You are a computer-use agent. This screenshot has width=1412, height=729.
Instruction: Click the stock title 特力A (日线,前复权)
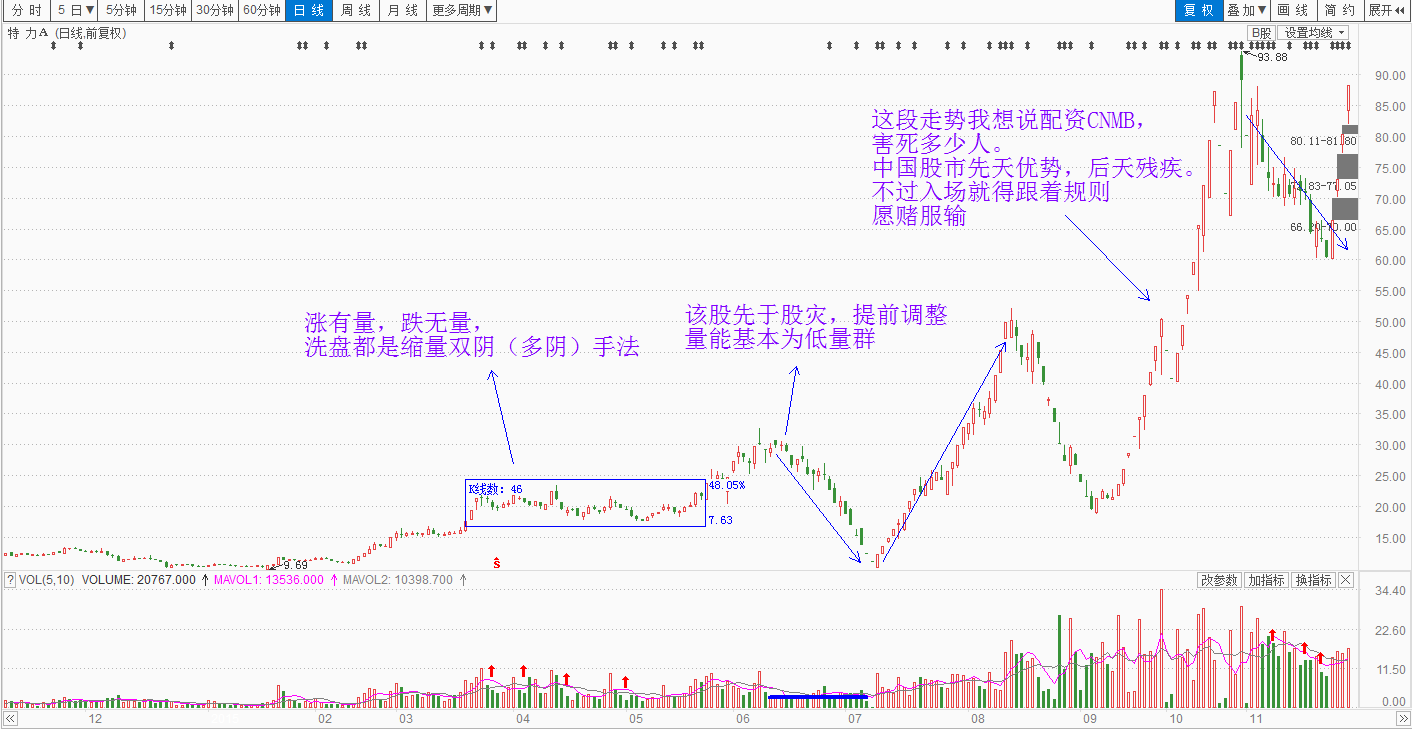67,33
